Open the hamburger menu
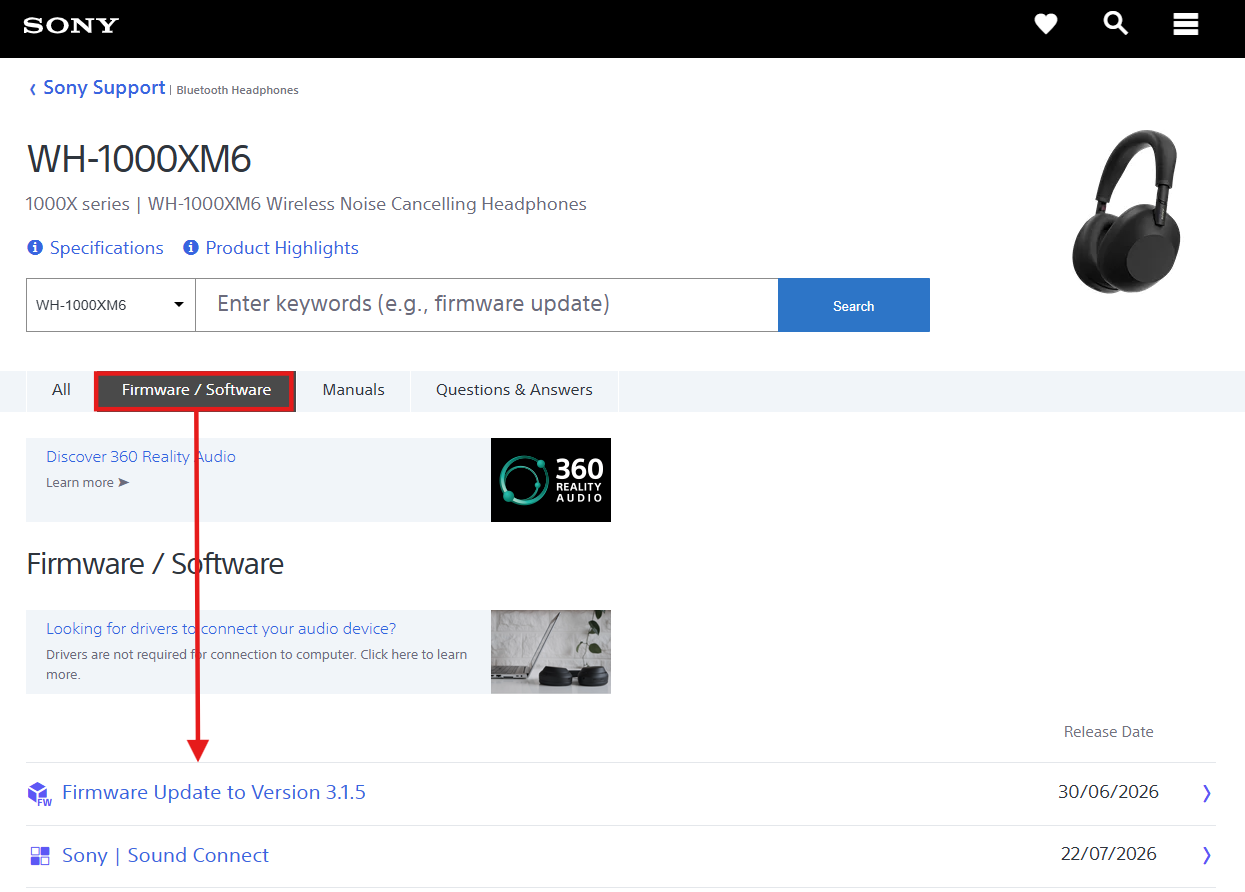Viewport: 1245px width, 892px height. (x=1186, y=24)
